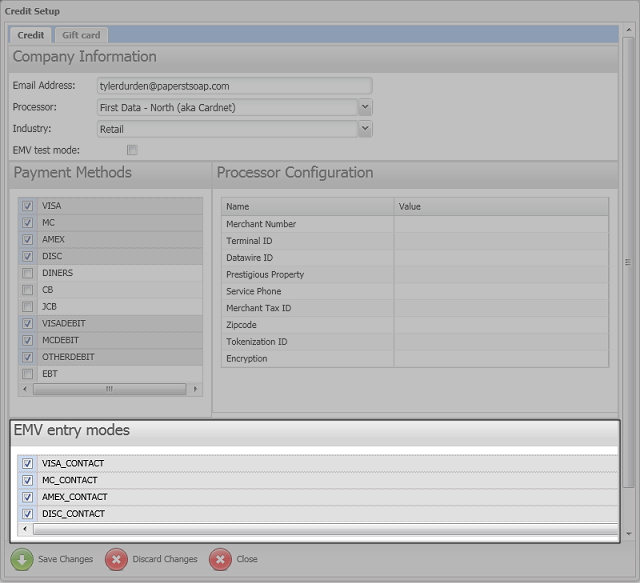Click the Save Changes button label
Viewport: 640px width, 583px height.
click(x=65, y=559)
